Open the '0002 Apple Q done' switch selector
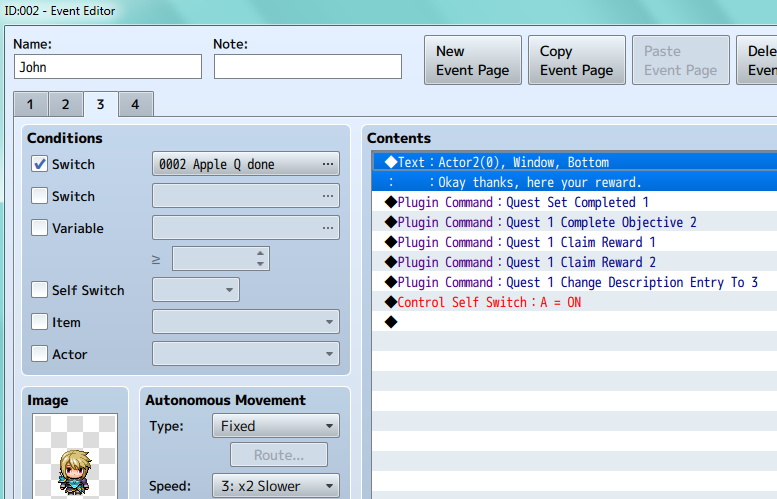Viewport: 777px width, 499px height. click(246, 164)
